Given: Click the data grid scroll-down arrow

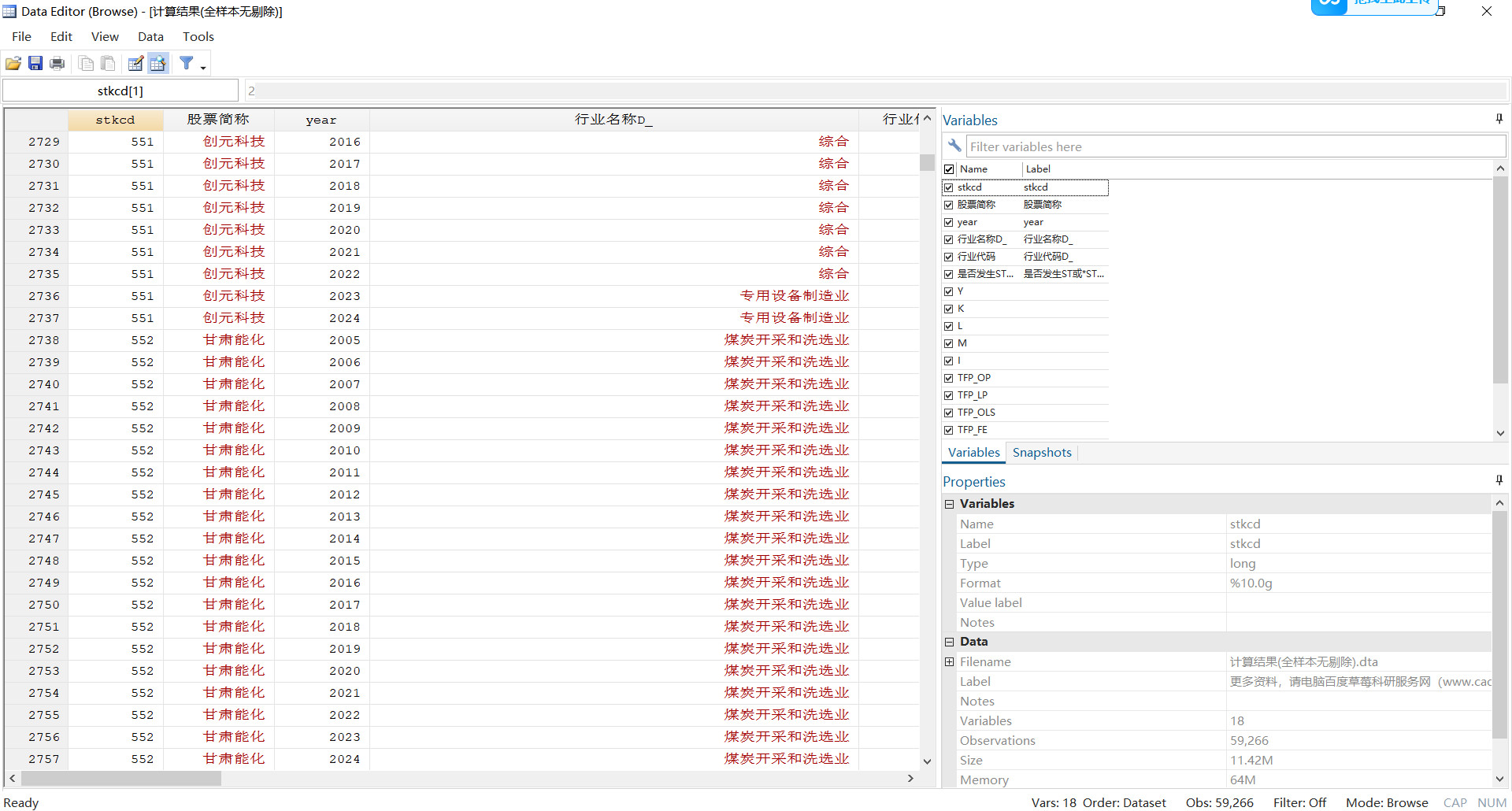Looking at the screenshot, I should [927, 761].
